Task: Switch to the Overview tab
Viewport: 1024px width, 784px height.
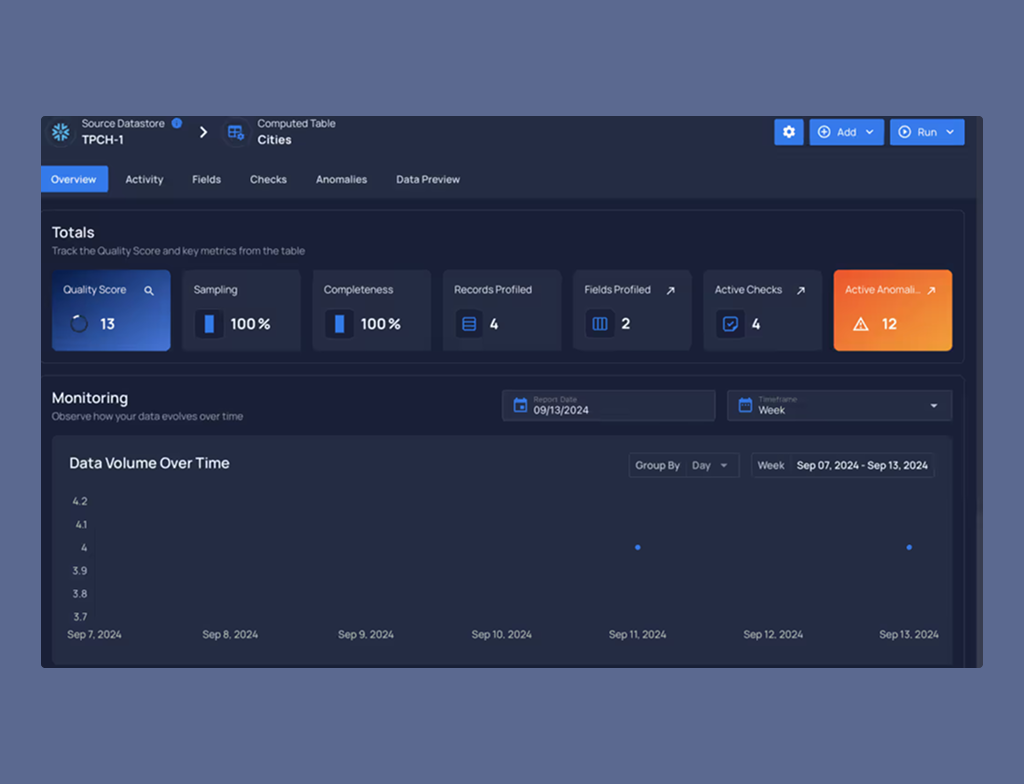Action: coord(74,179)
